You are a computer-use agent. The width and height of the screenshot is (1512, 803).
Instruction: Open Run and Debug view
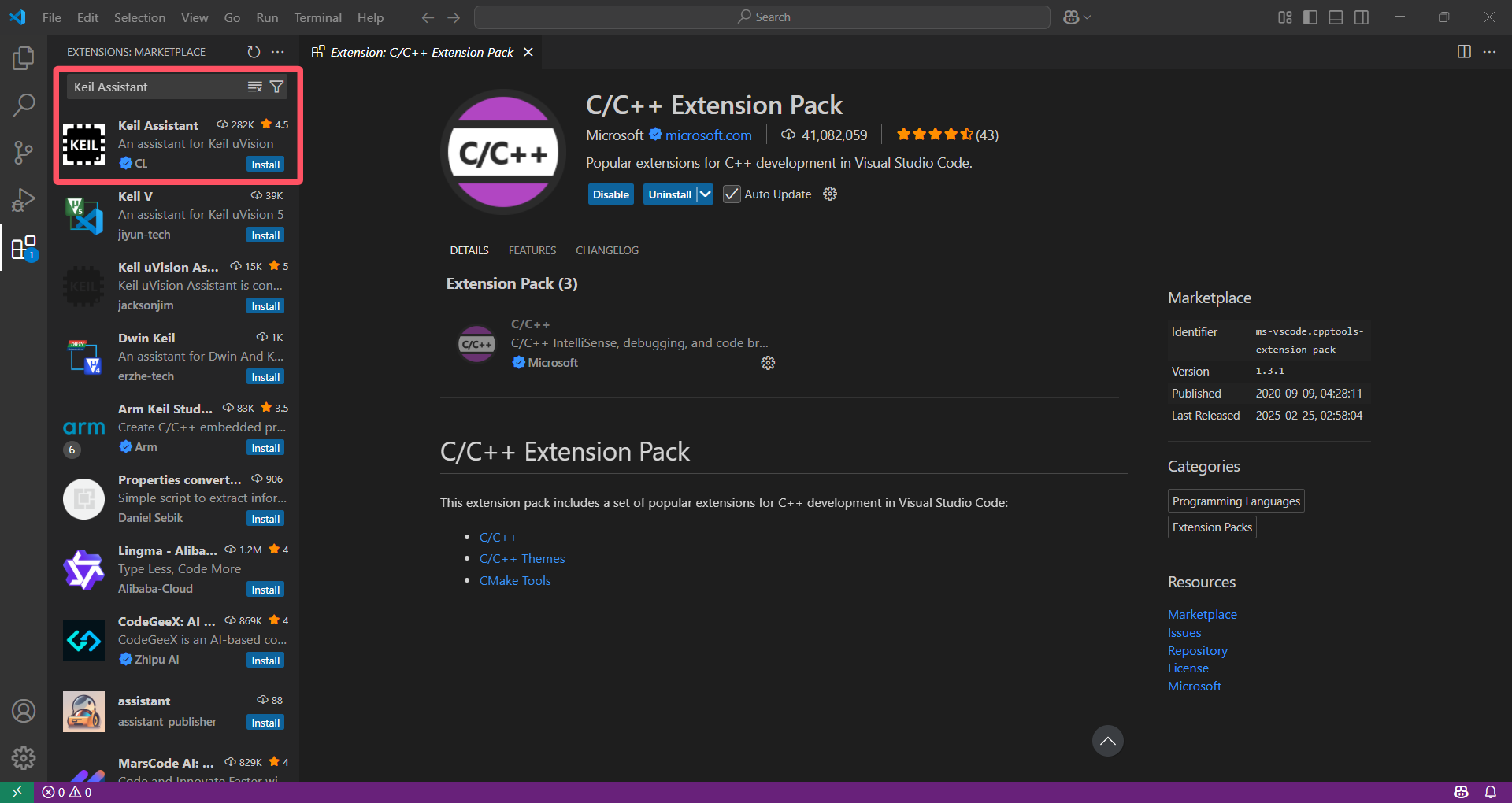coord(24,200)
